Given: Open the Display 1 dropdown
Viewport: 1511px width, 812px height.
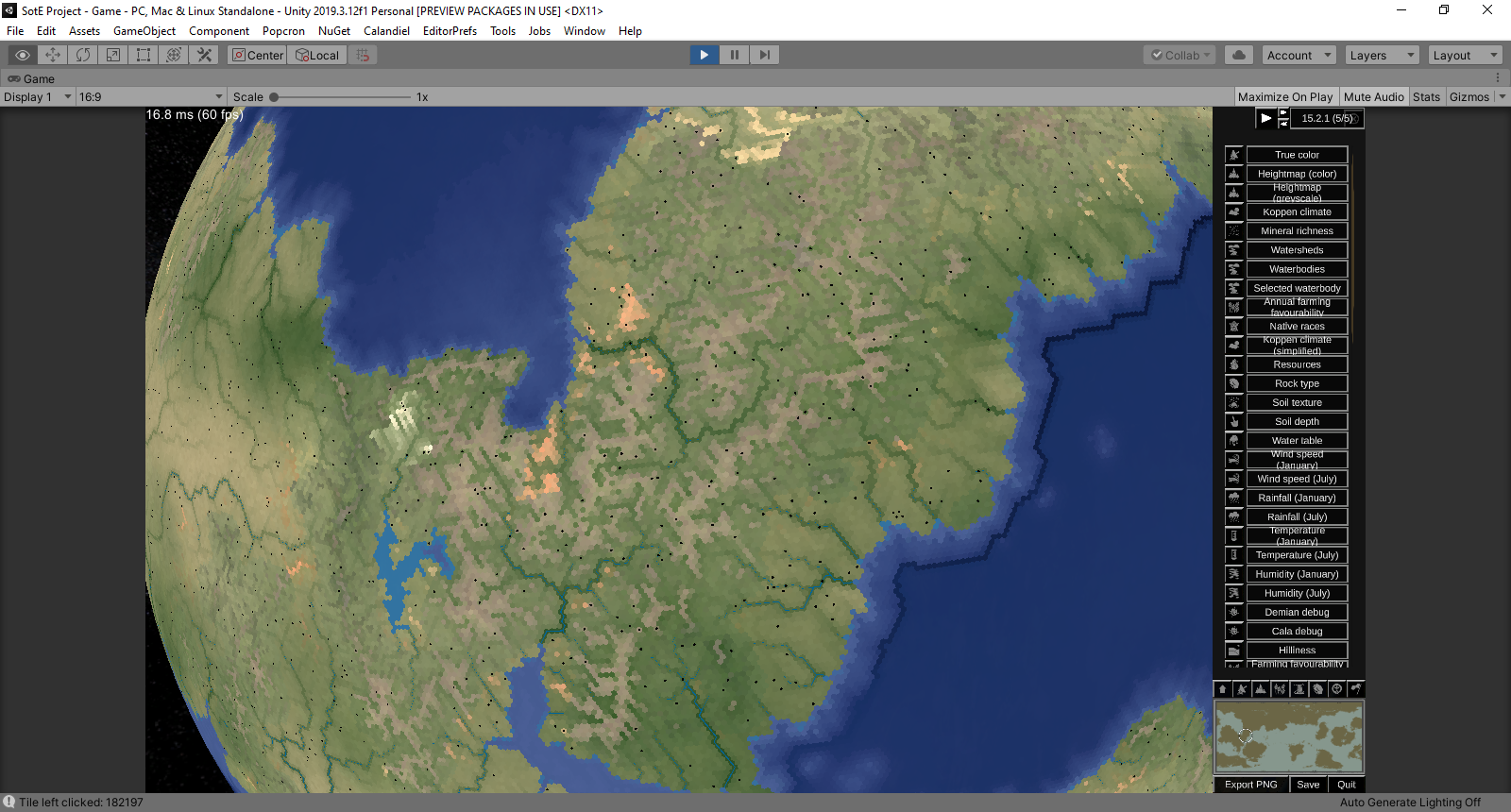Looking at the screenshot, I should (38, 96).
